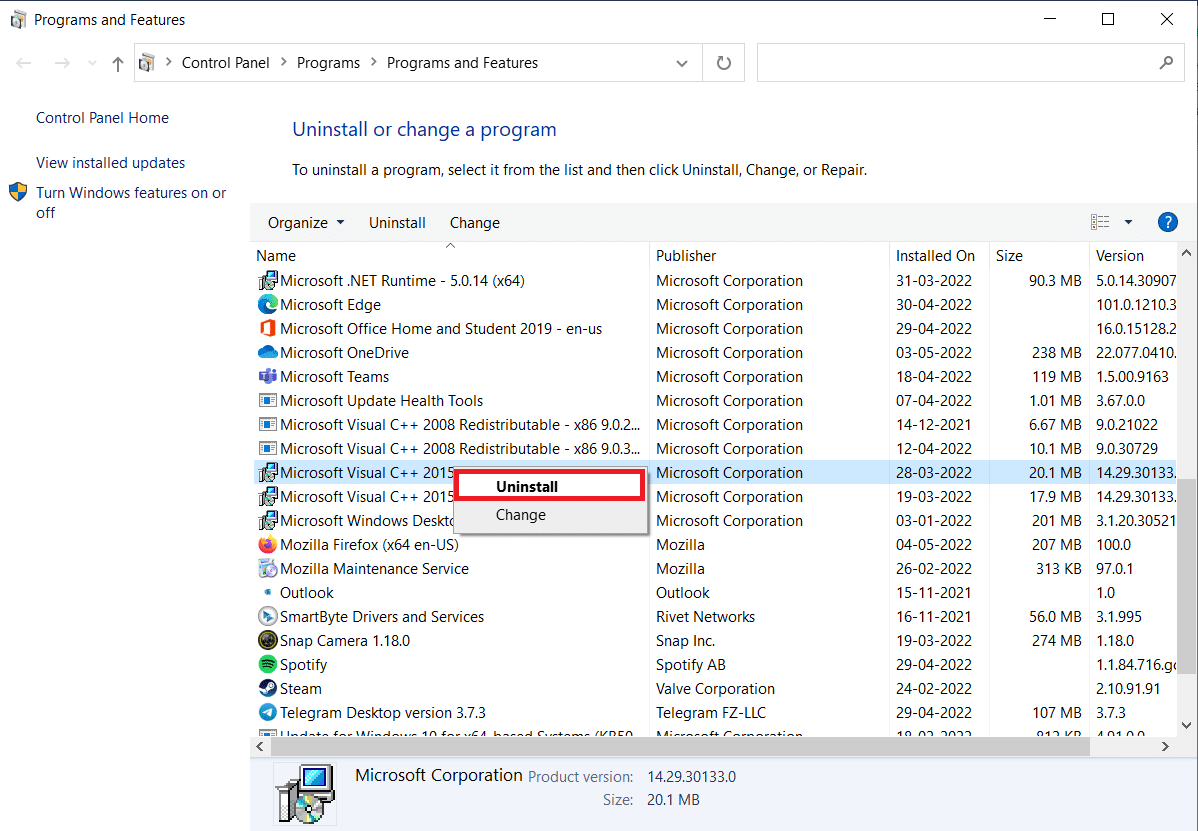Open the Help question mark icon
Viewport: 1198px width, 831px height.
(1167, 222)
